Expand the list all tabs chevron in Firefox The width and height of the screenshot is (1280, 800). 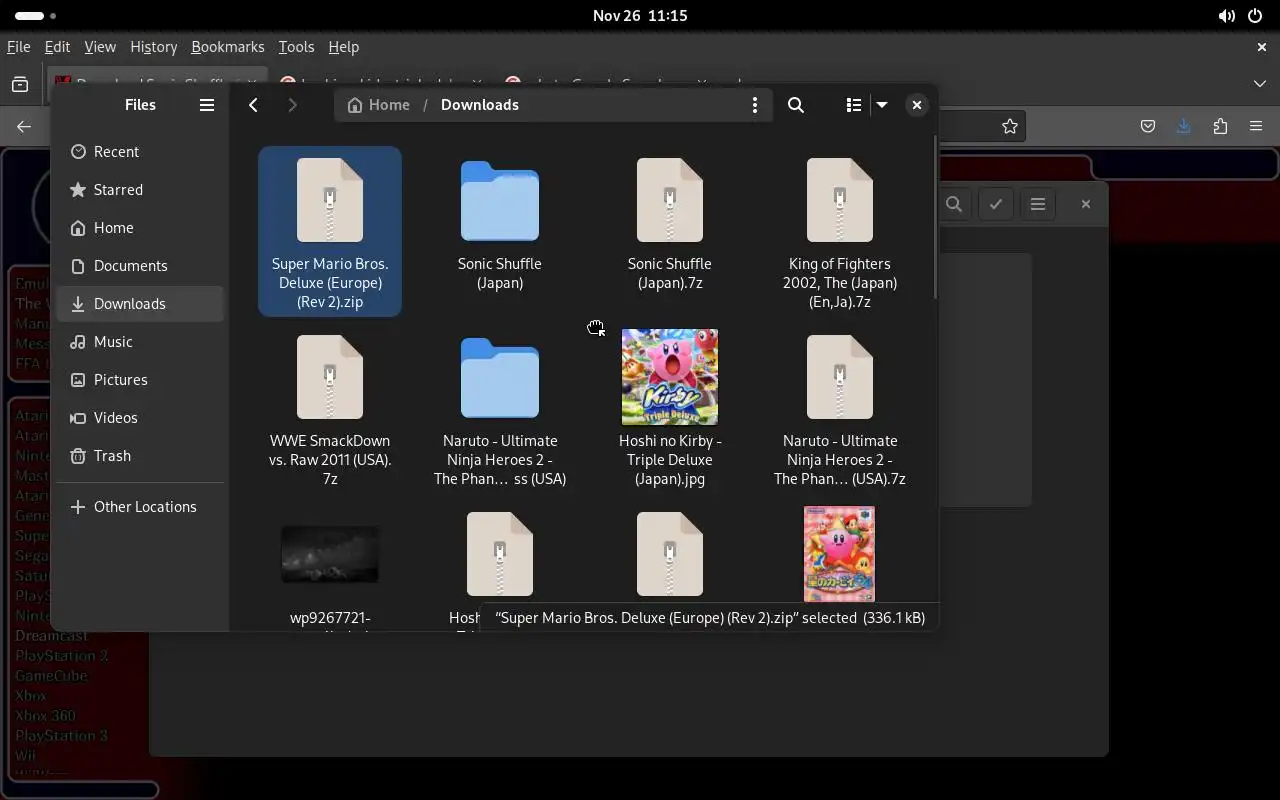click(x=1260, y=84)
